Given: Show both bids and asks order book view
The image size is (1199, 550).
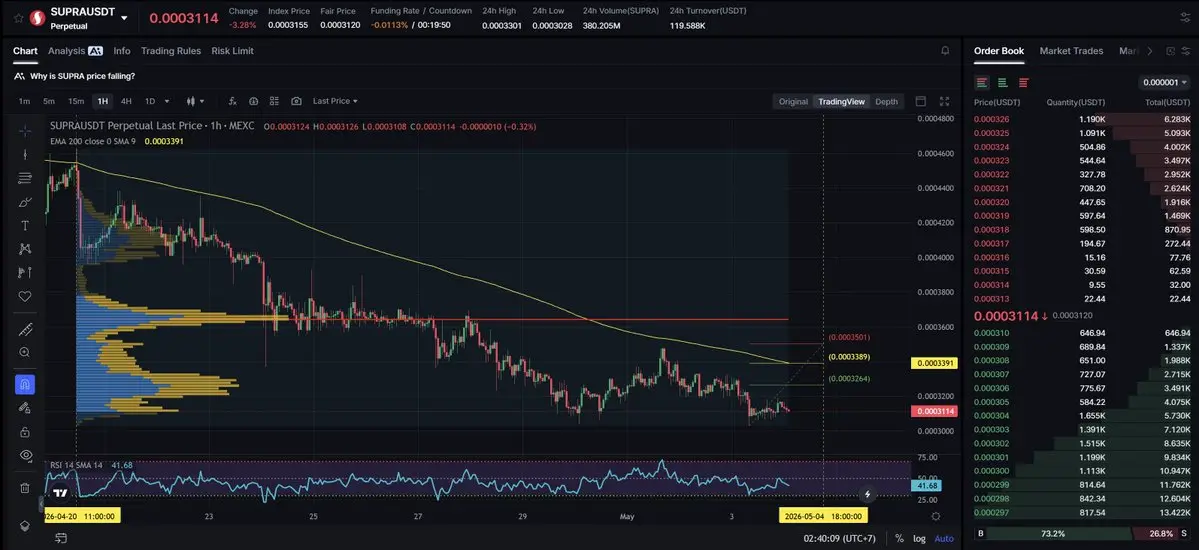Looking at the screenshot, I should pos(982,83).
